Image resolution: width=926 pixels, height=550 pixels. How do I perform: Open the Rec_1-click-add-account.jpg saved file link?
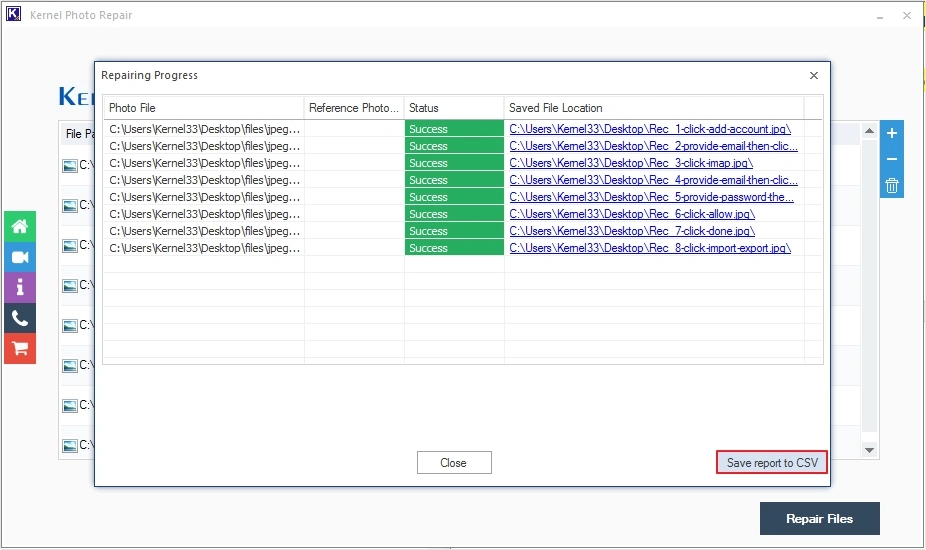(x=650, y=129)
